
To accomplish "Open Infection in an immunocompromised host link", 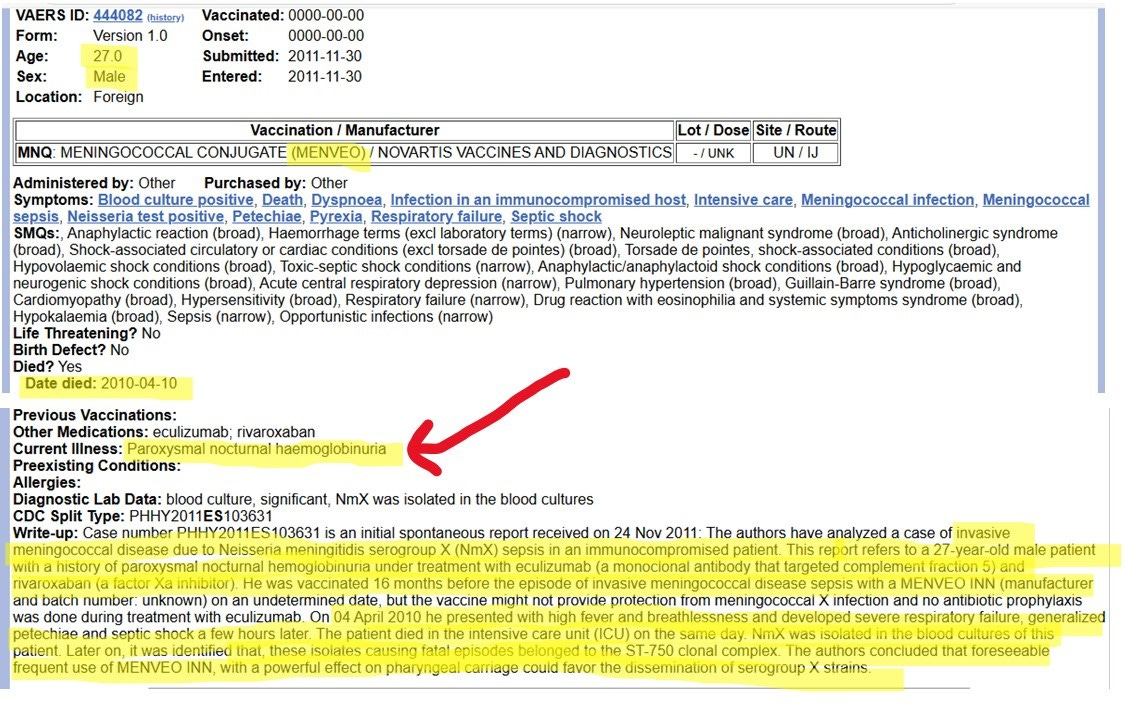I will pos(538,200).
